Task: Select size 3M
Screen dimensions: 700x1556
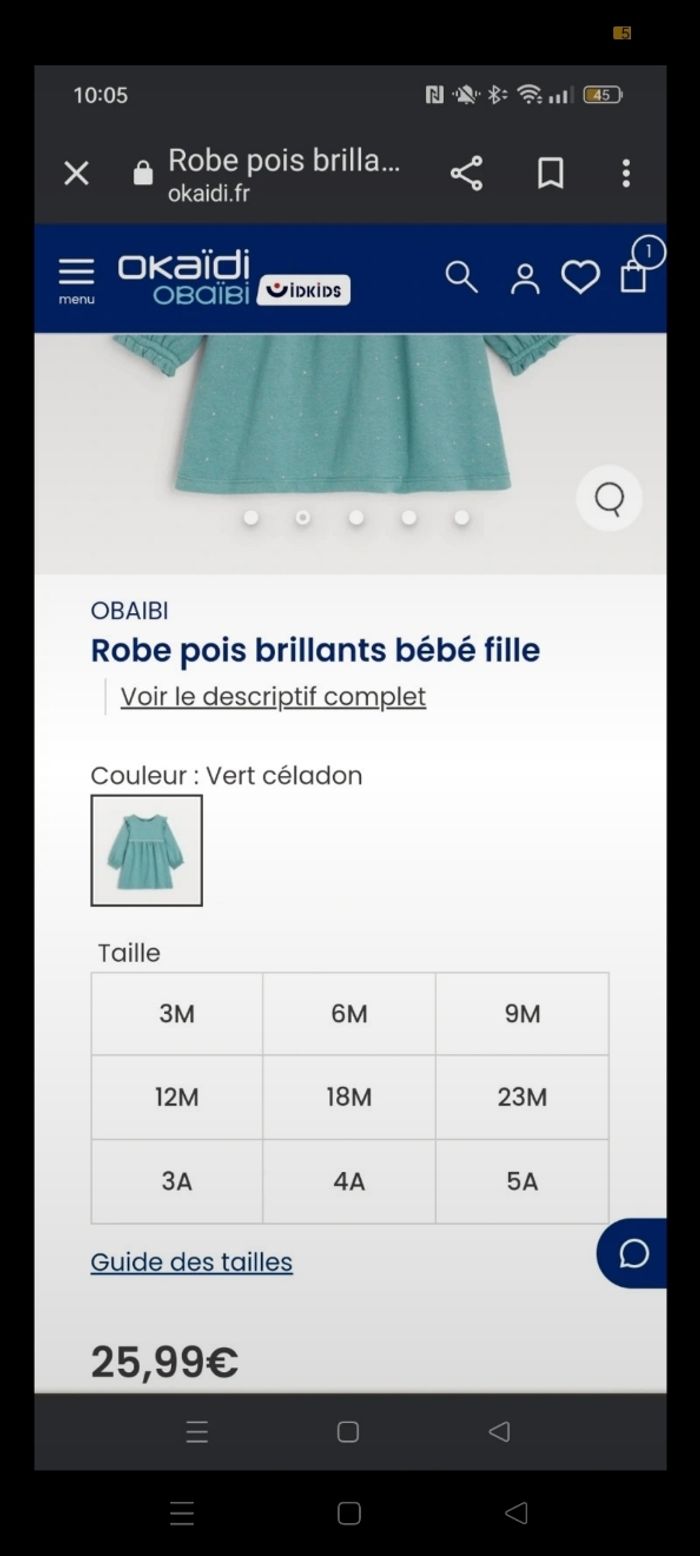Action: click(177, 1014)
